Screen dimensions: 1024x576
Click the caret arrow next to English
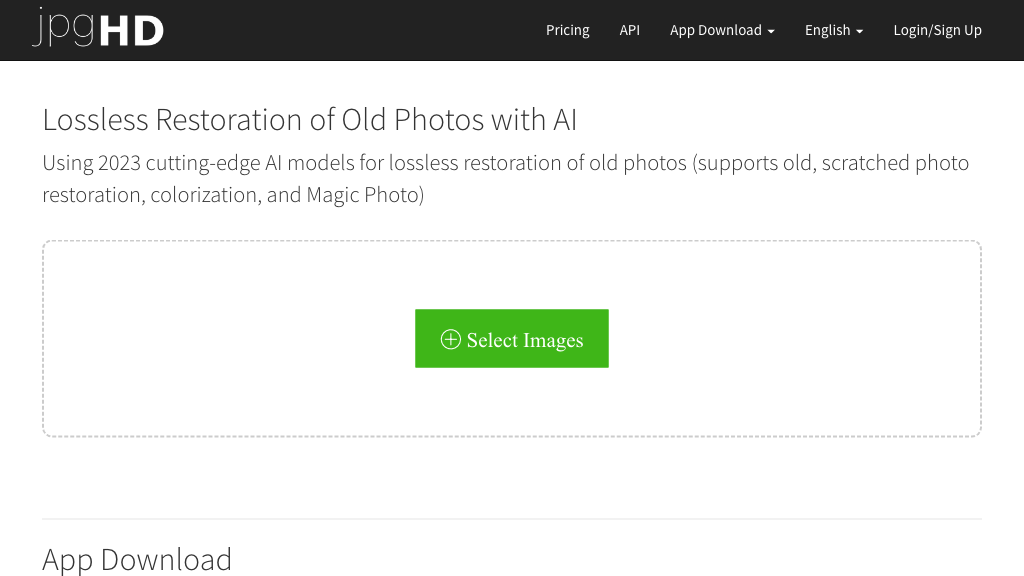pyautogui.click(x=859, y=31)
